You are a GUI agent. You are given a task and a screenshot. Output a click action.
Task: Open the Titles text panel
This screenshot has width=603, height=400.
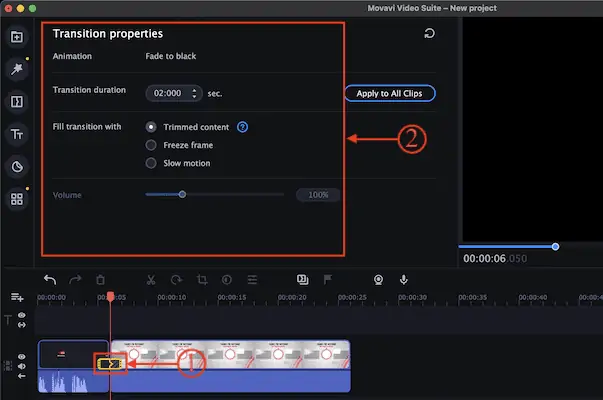[x=17, y=134]
